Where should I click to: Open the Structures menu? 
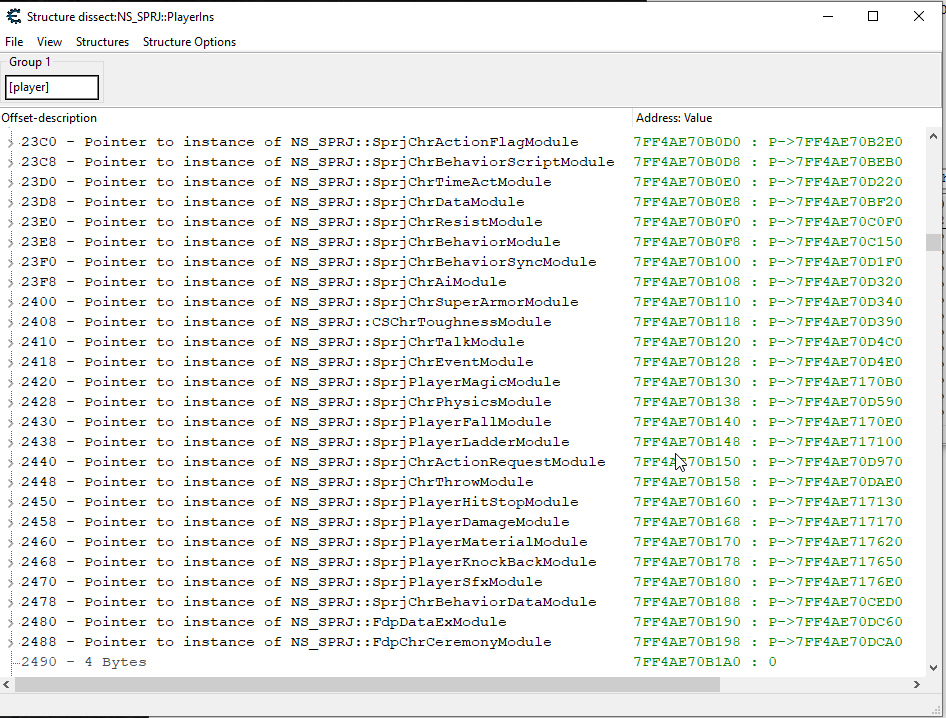[x=102, y=42]
